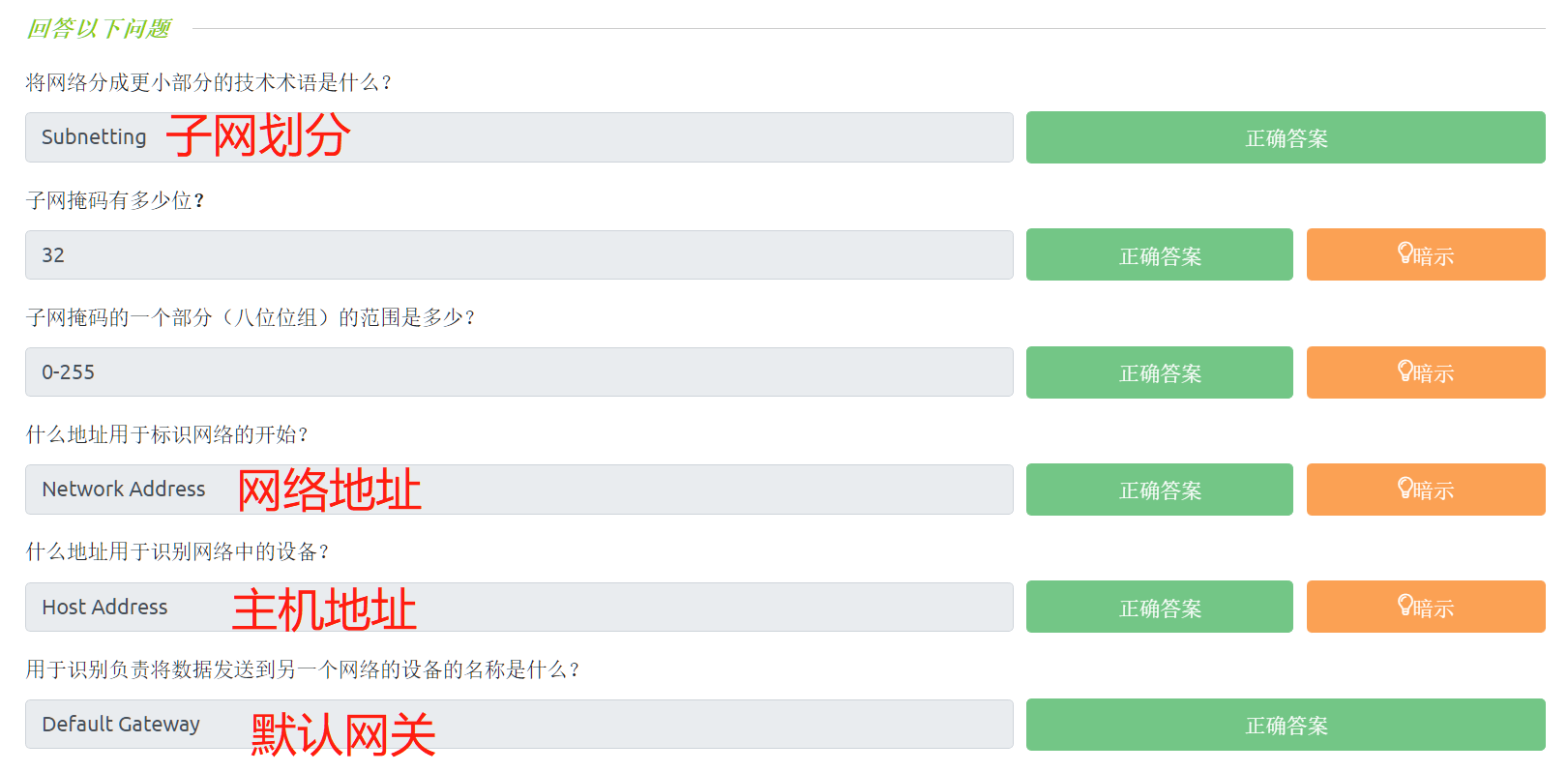The image size is (1568, 772).
Task: Open the lightbulb hint beside Network Address
Action: [1405, 488]
